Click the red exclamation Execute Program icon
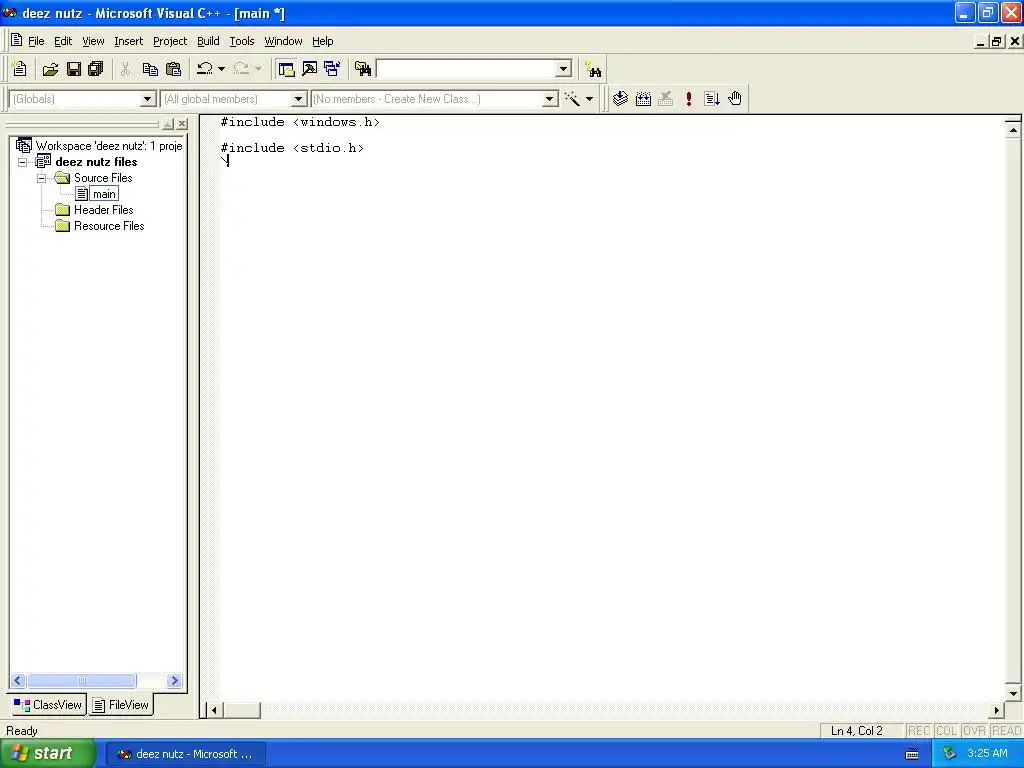 688,99
